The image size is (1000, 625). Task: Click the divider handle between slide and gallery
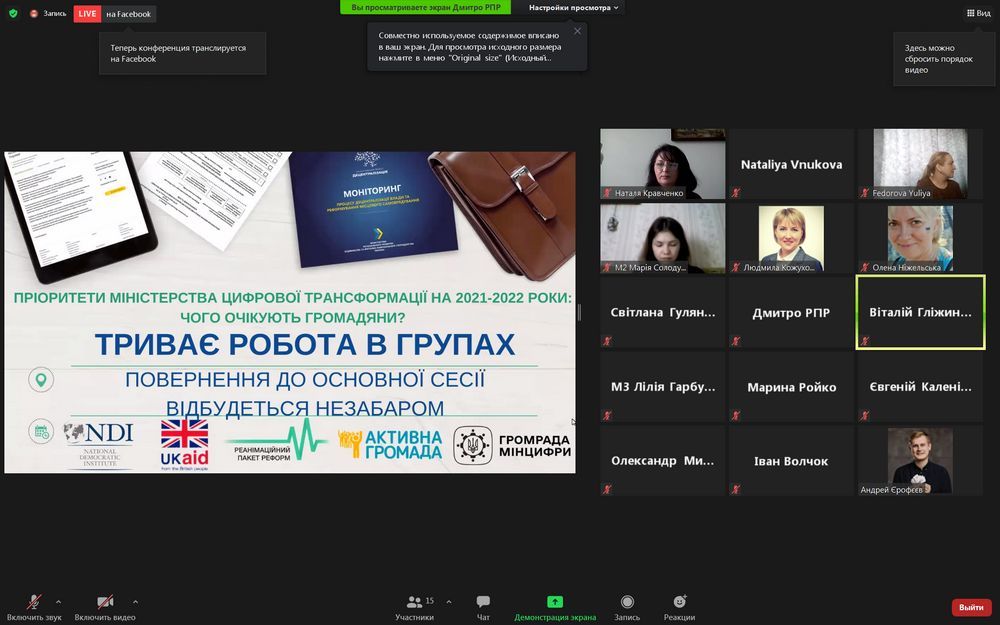[579, 312]
